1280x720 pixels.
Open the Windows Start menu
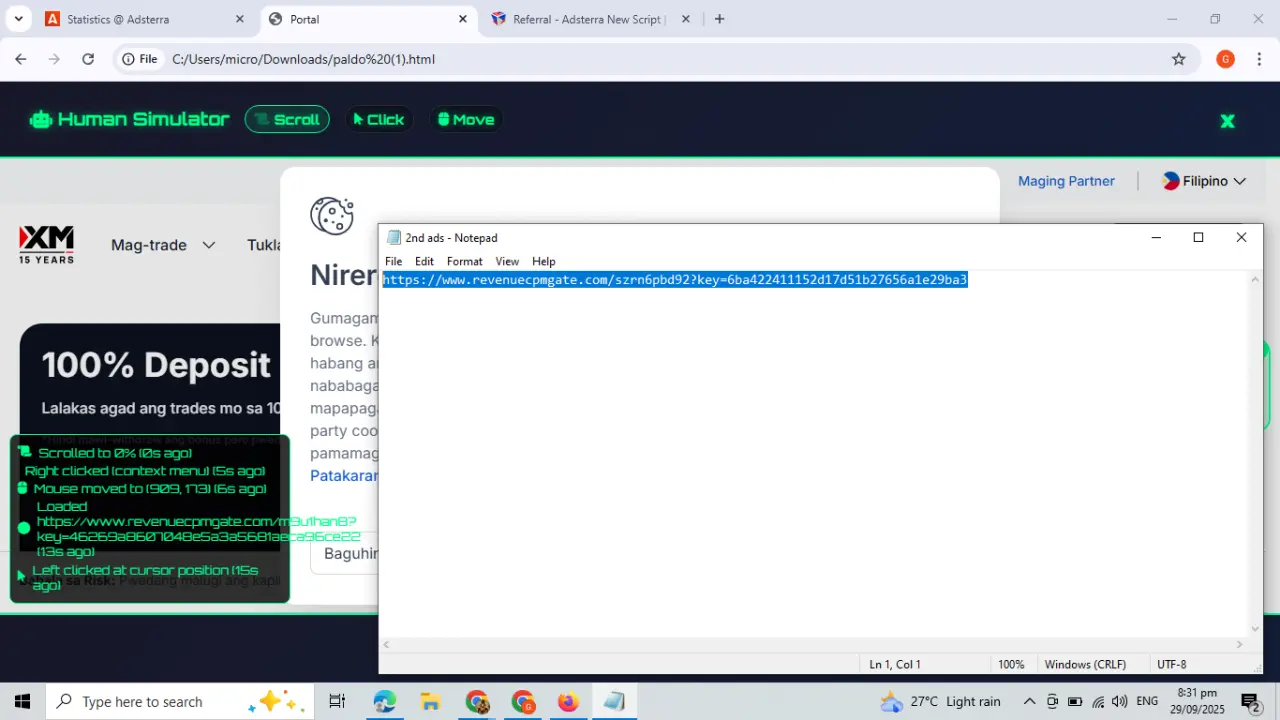click(22, 702)
